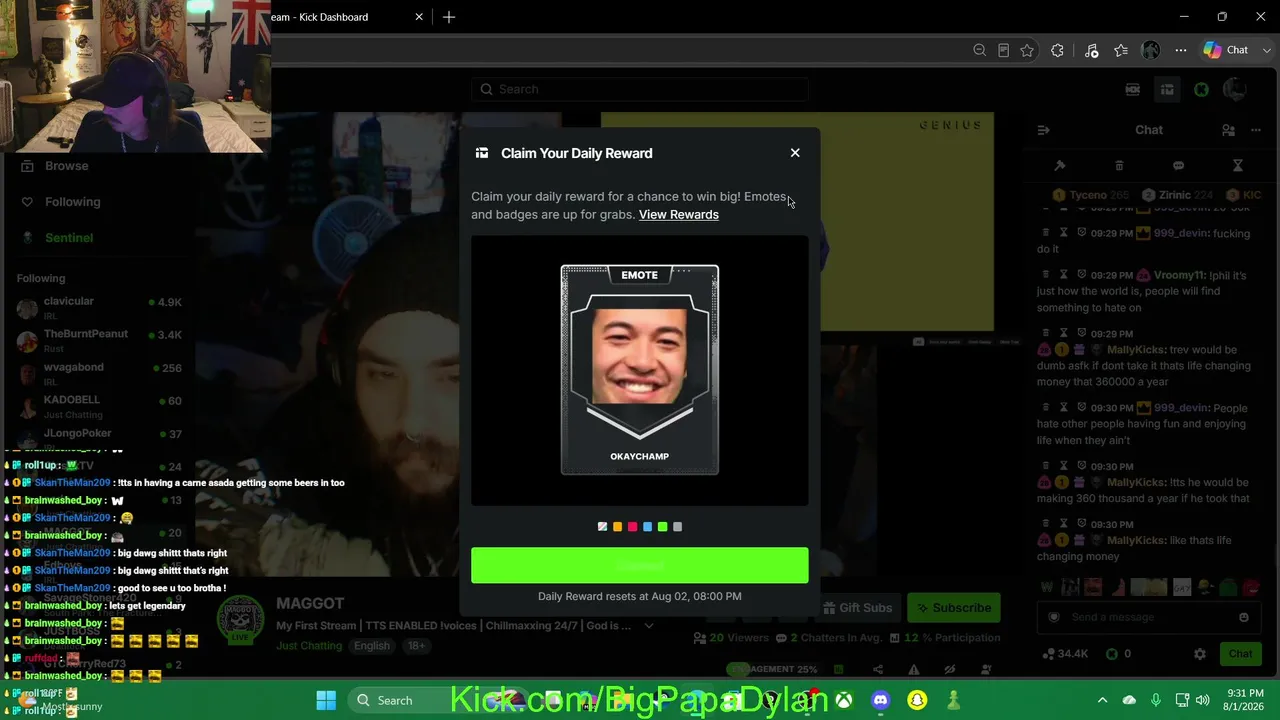Open Xbox app from the taskbar
This screenshot has height=720, width=1280.
click(844, 700)
